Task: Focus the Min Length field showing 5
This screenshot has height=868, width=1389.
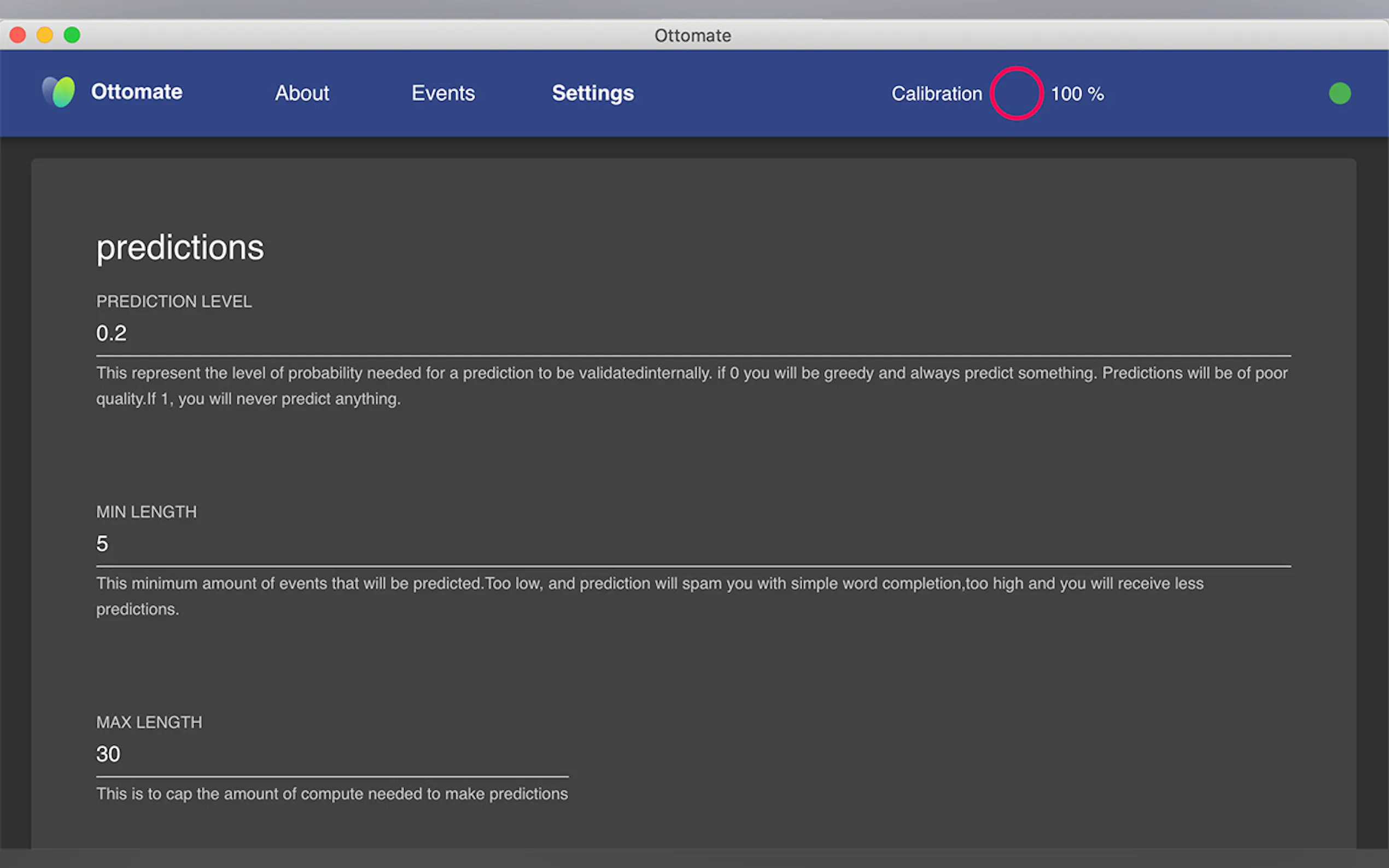Action: (x=692, y=544)
